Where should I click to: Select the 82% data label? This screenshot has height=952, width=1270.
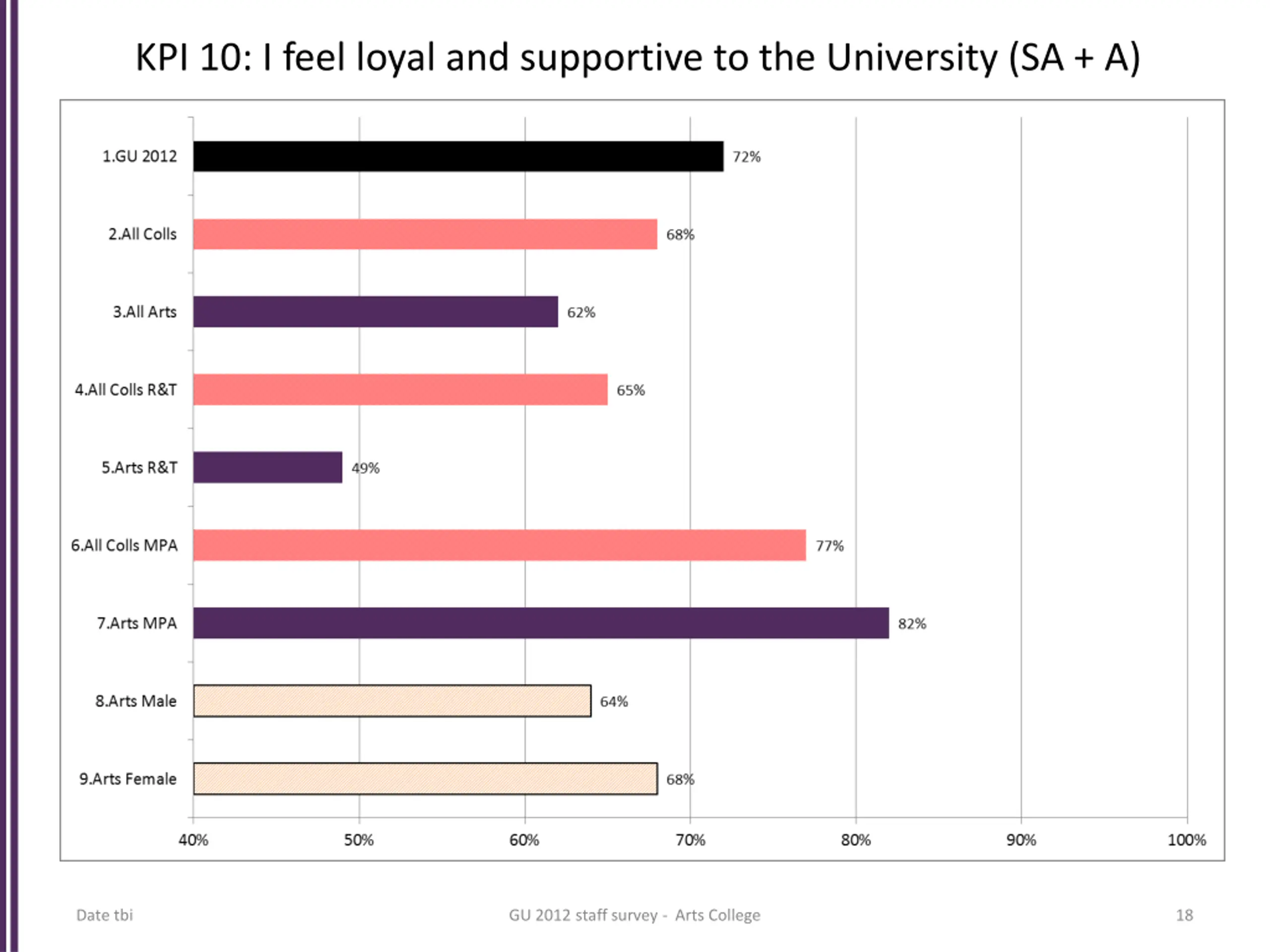click(x=912, y=624)
